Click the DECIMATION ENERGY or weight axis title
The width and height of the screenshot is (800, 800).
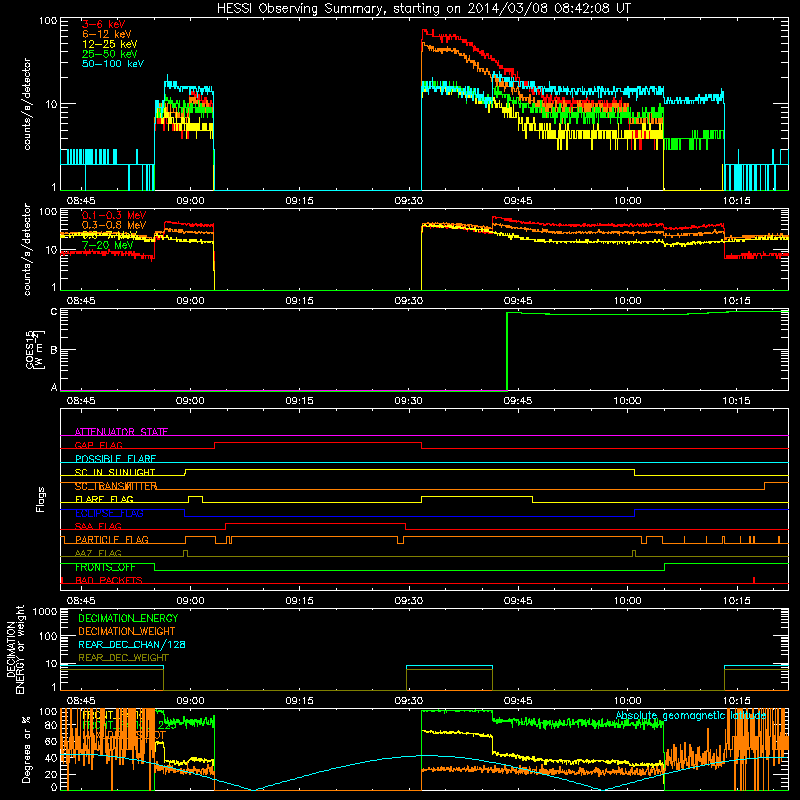(x=15, y=649)
